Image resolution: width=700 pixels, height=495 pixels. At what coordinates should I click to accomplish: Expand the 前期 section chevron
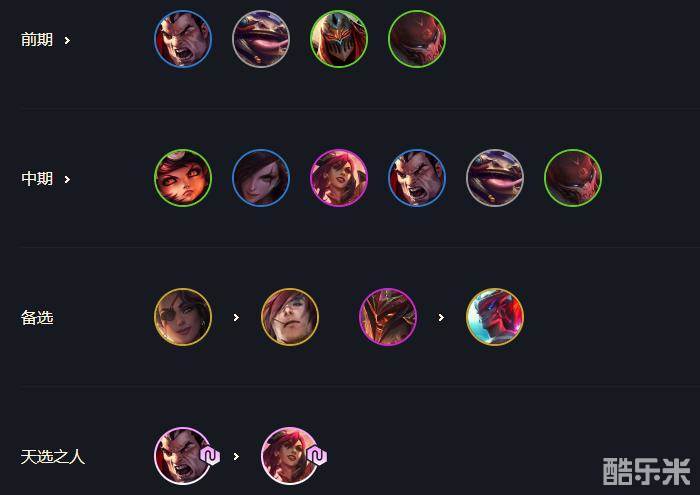pyautogui.click(x=67, y=41)
